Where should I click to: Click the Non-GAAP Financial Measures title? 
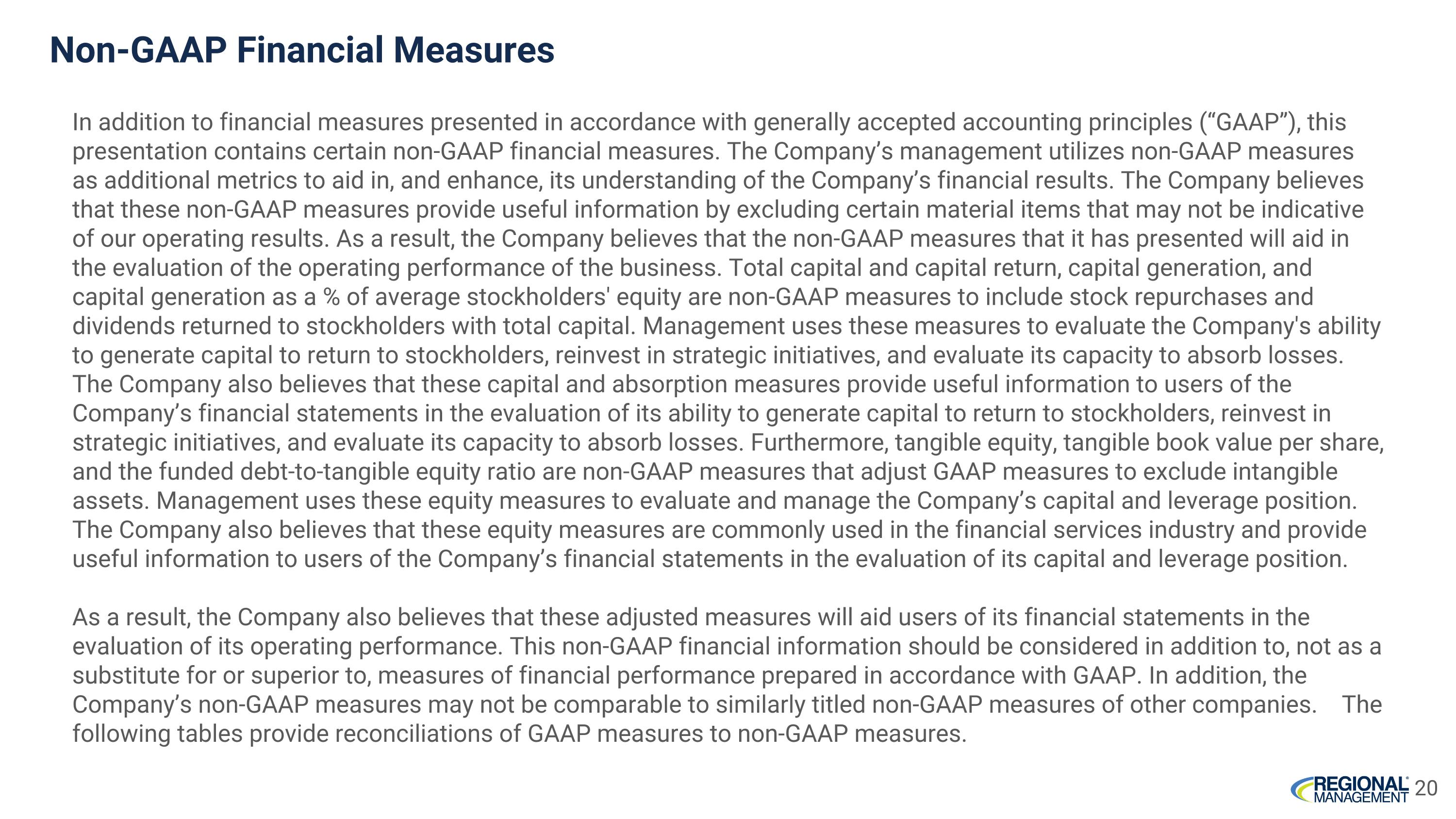click(302, 50)
